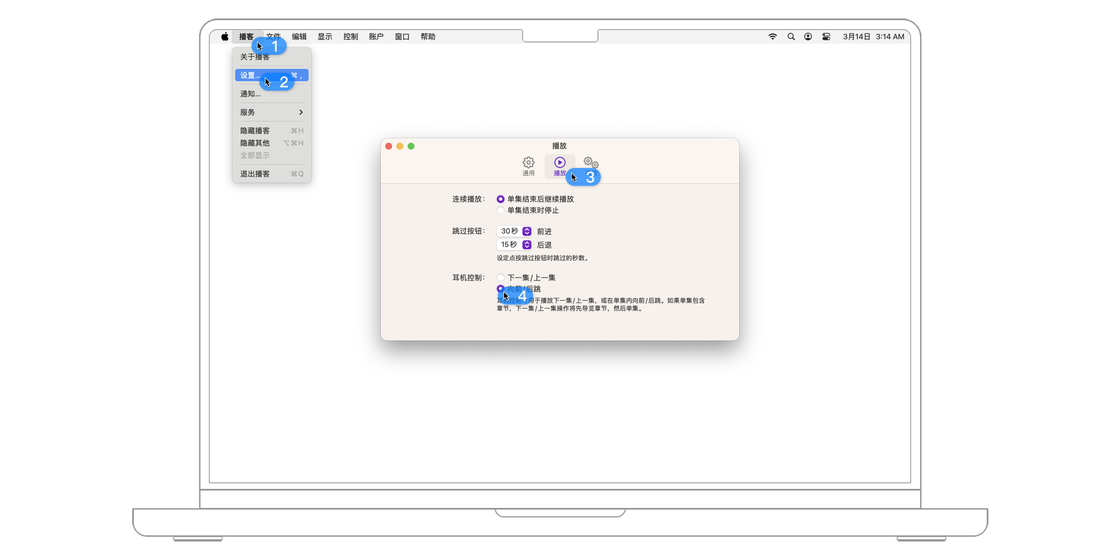Select 隐藏播客 from the menu
This screenshot has width=1120, height=560.
click(x=256, y=131)
